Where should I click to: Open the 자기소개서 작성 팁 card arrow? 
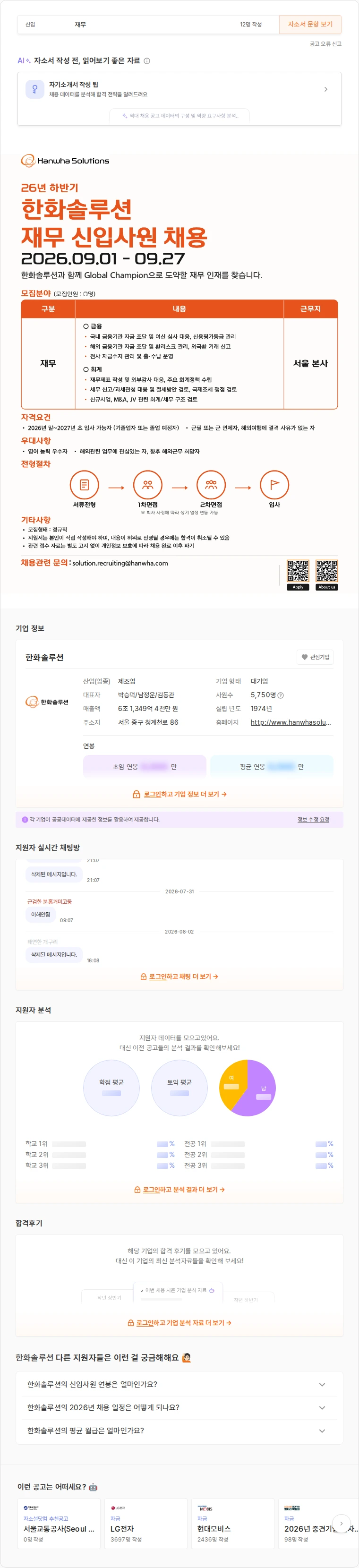tap(325, 89)
